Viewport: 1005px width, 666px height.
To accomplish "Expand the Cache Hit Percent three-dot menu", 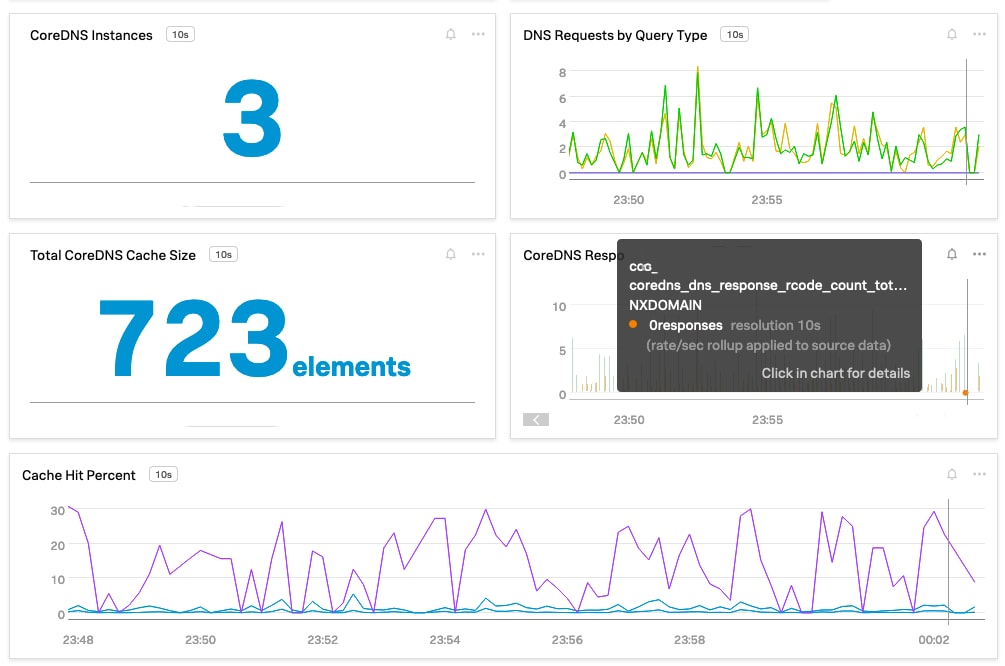I will [x=979, y=475].
